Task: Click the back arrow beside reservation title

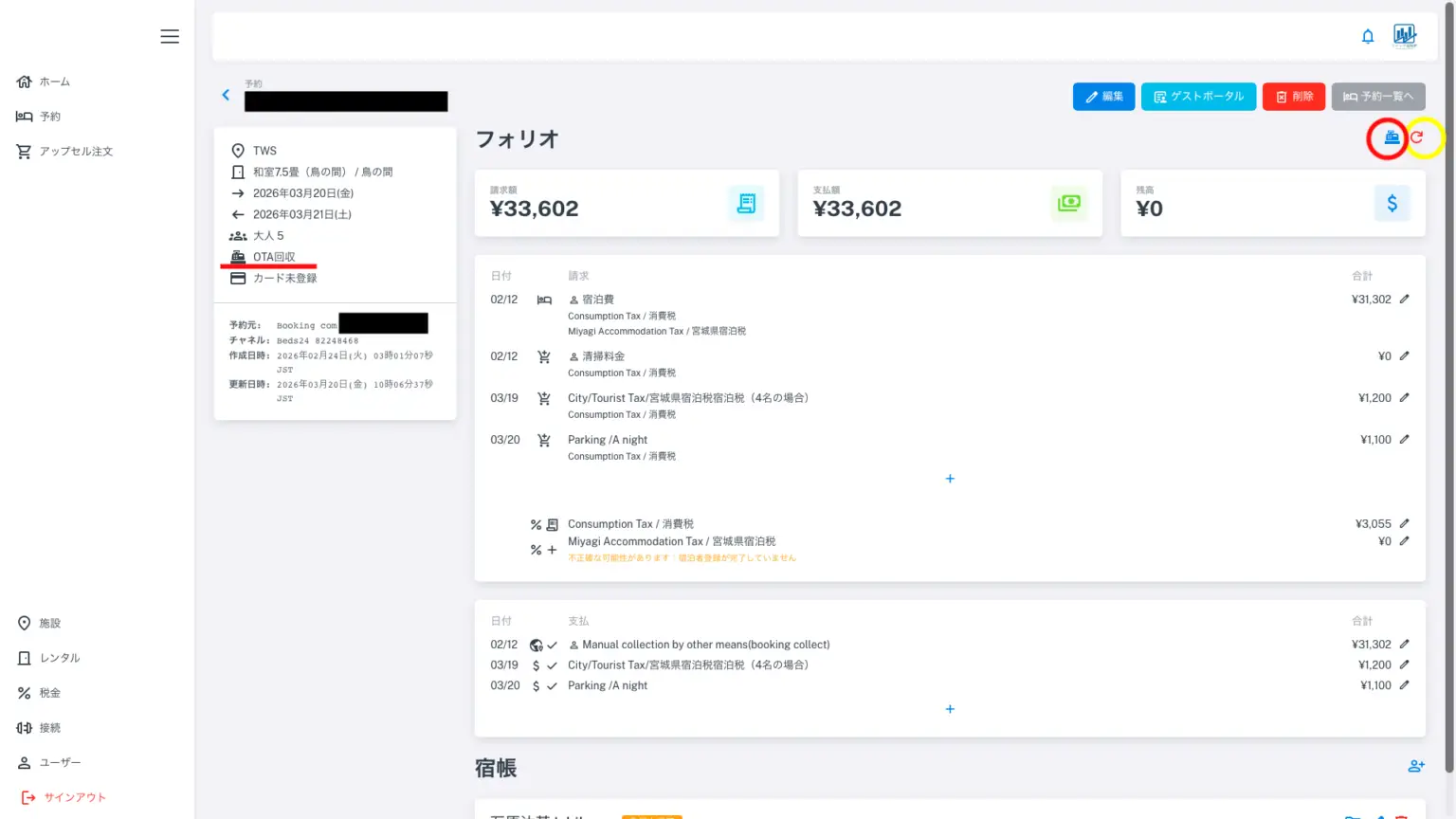Action: pyautogui.click(x=226, y=95)
